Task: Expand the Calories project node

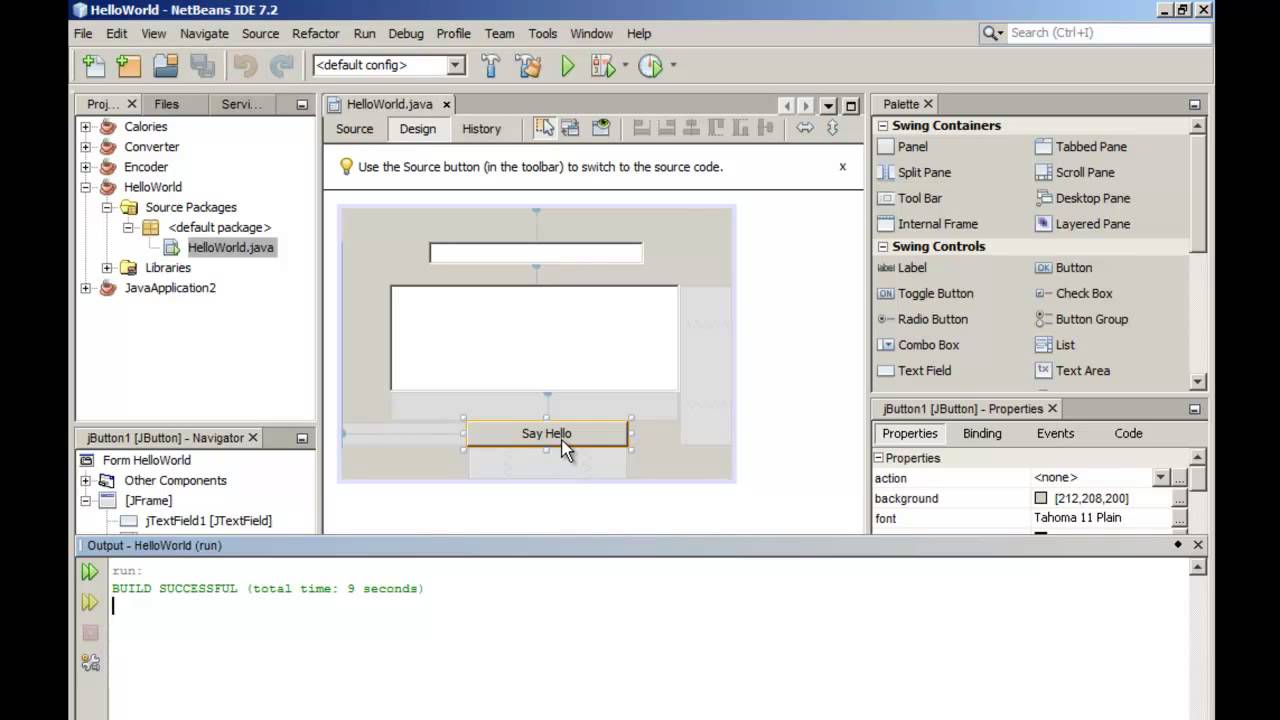Action: (x=85, y=127)
